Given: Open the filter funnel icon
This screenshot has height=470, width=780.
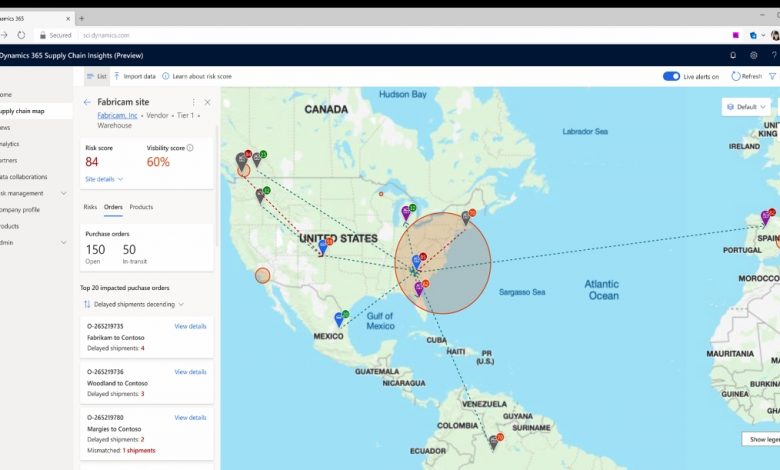Looking at the screenshot, I should [x=773, y=76].
